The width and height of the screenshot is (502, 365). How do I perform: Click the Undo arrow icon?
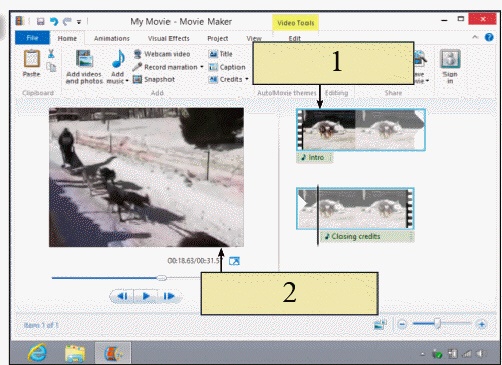point(54,22)
